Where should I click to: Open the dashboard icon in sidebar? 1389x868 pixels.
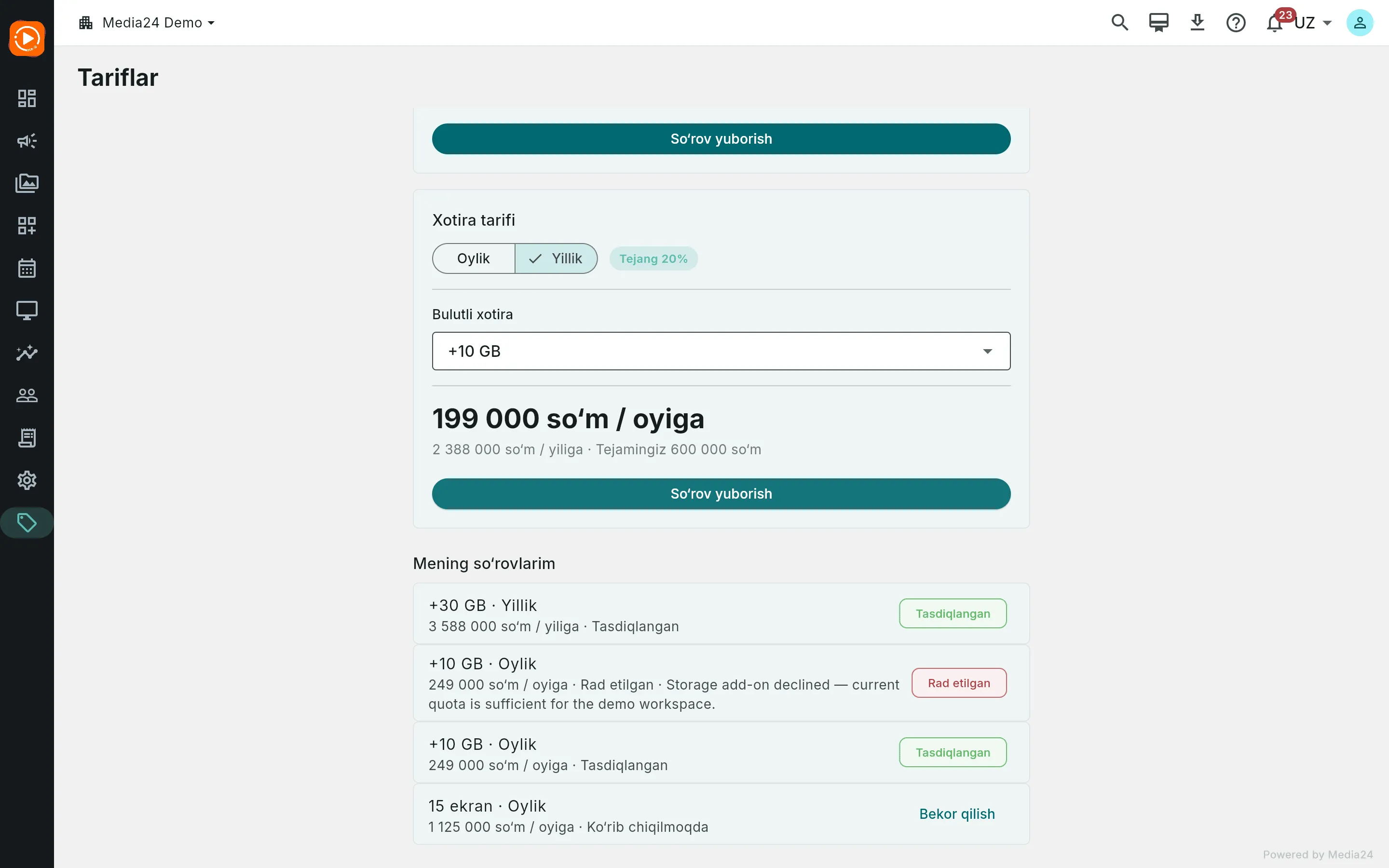coord(27,98)
